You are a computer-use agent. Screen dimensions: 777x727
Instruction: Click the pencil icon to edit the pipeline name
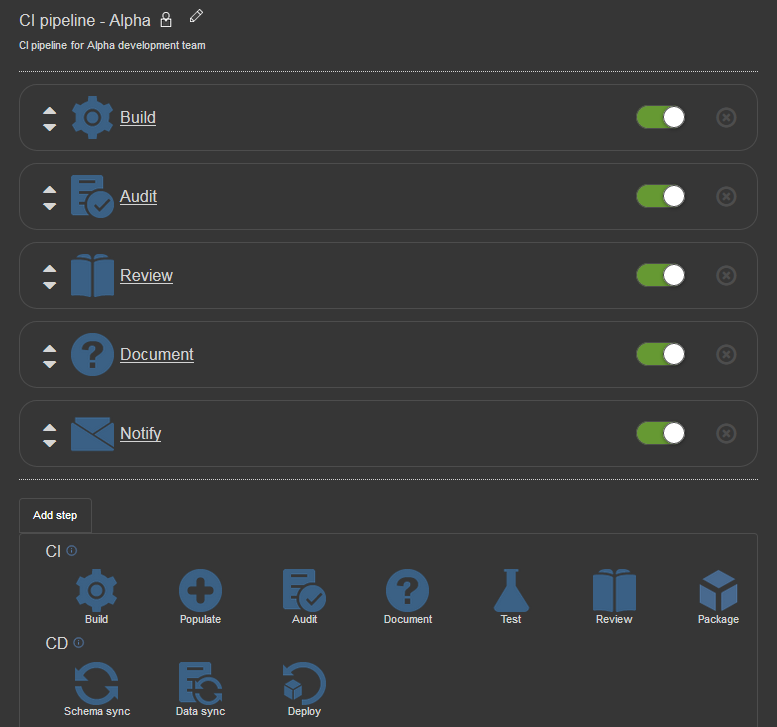(x=196, y=16)
